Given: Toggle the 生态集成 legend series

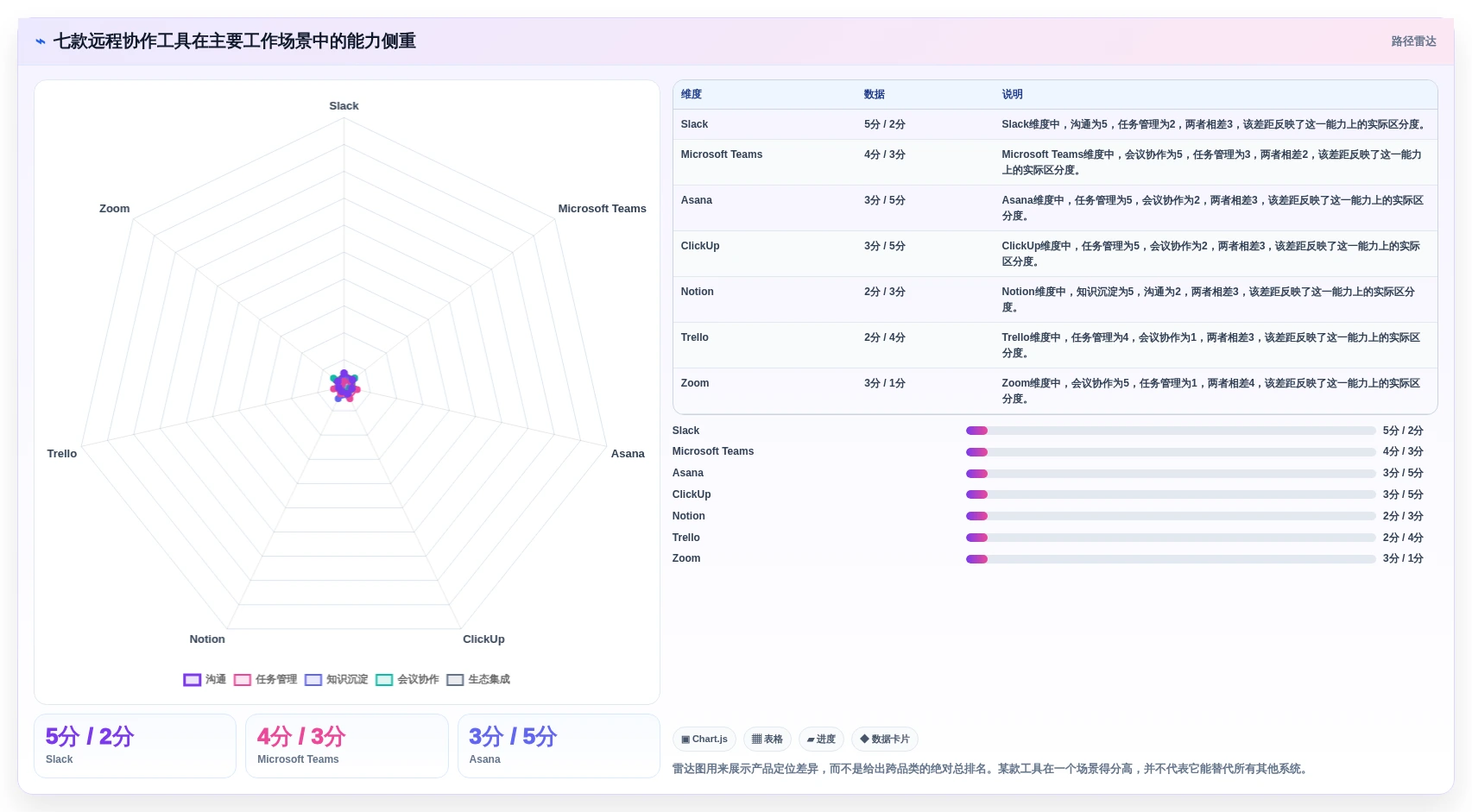Looking at the screenshot, I should click(477, 680).
